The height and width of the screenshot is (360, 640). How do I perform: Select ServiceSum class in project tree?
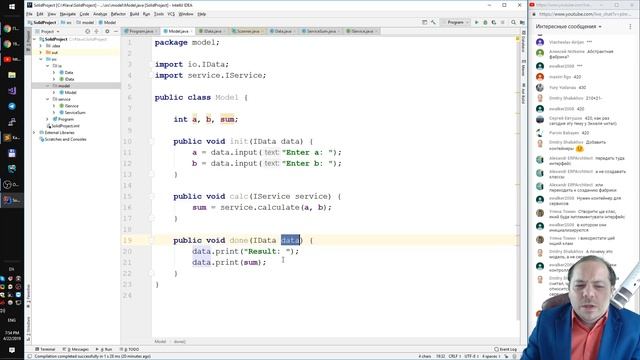click(x=72, y=112)
